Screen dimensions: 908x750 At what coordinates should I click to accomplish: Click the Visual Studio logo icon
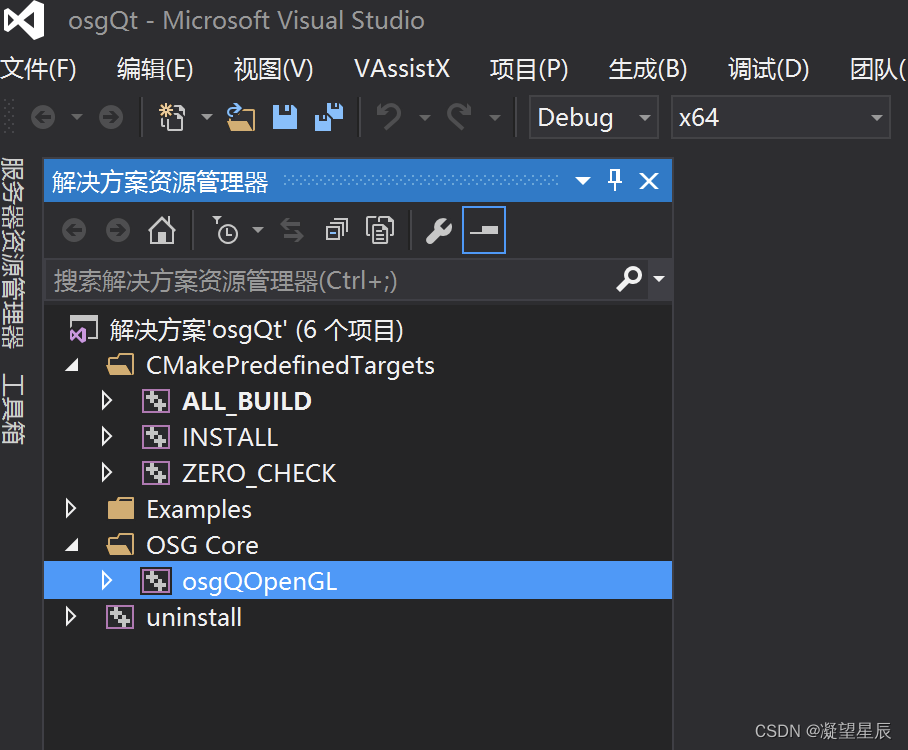[x=24, y=20]
